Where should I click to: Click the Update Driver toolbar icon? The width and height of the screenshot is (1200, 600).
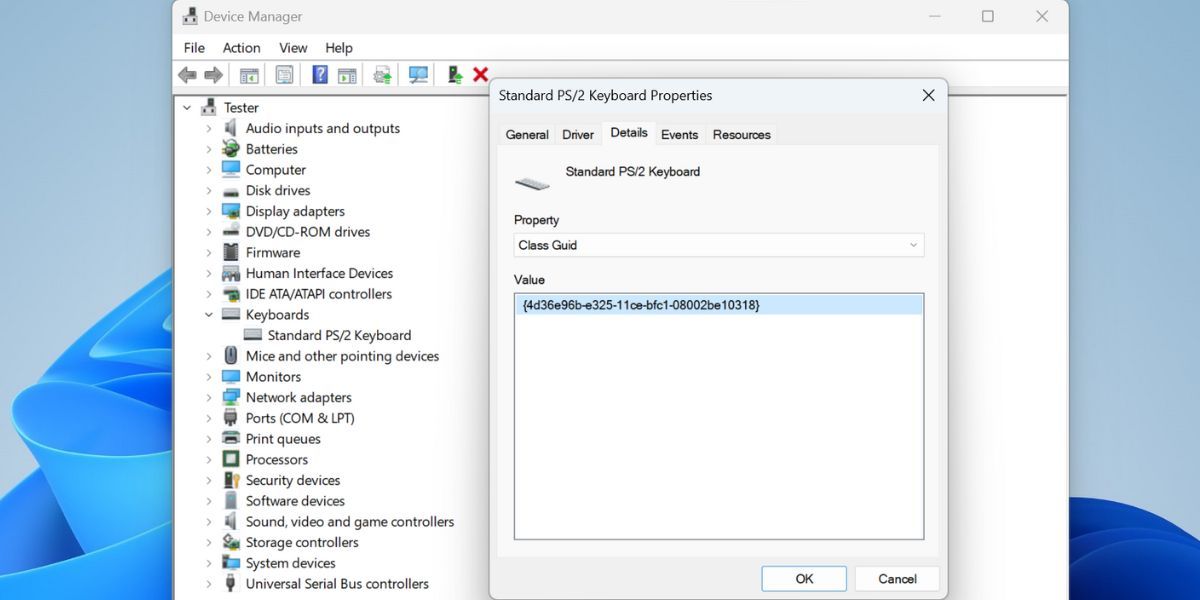pyautogui.click(x=381, y=74)
